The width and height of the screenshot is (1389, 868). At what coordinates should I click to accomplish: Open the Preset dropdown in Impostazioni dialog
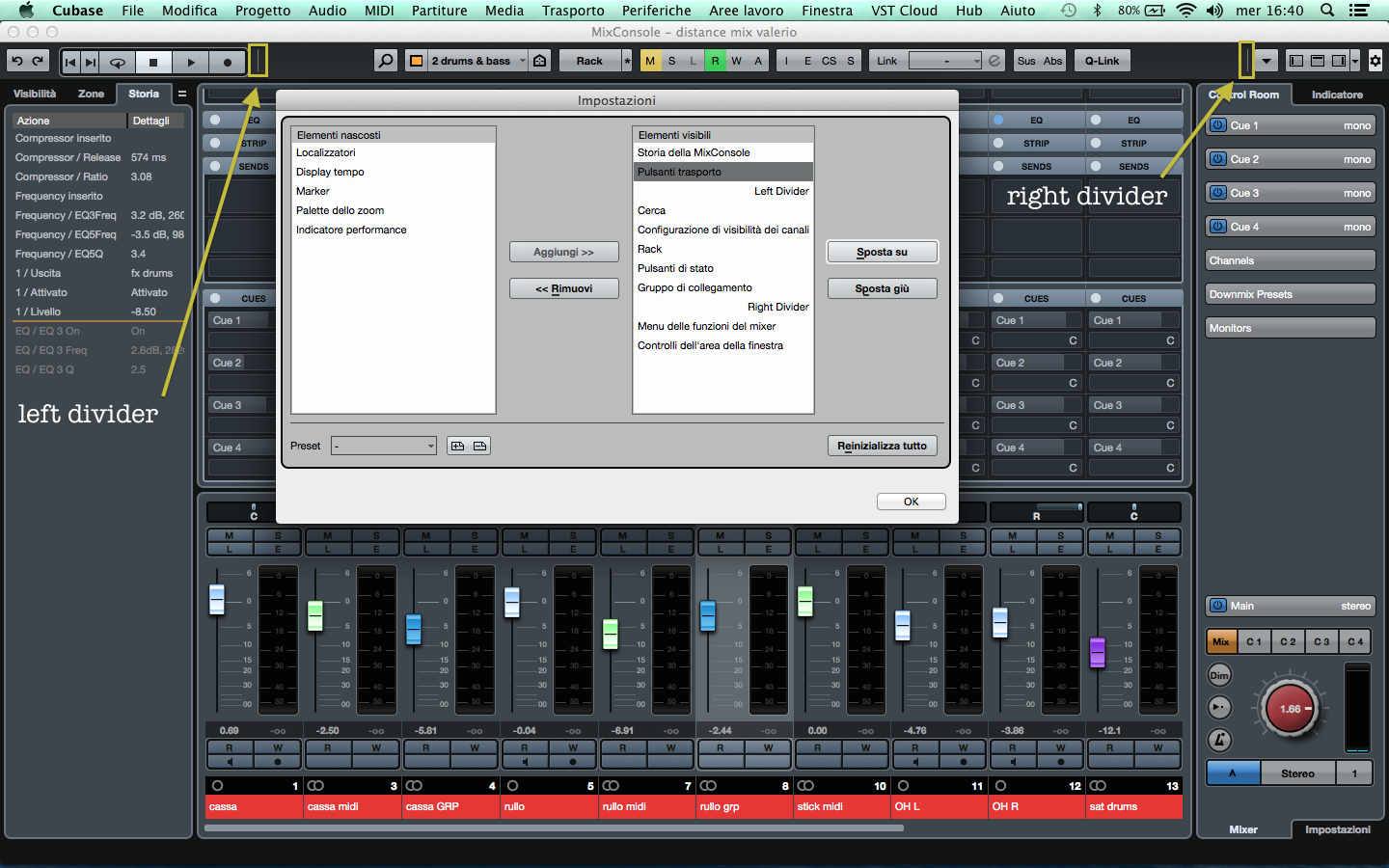[384, 446]
